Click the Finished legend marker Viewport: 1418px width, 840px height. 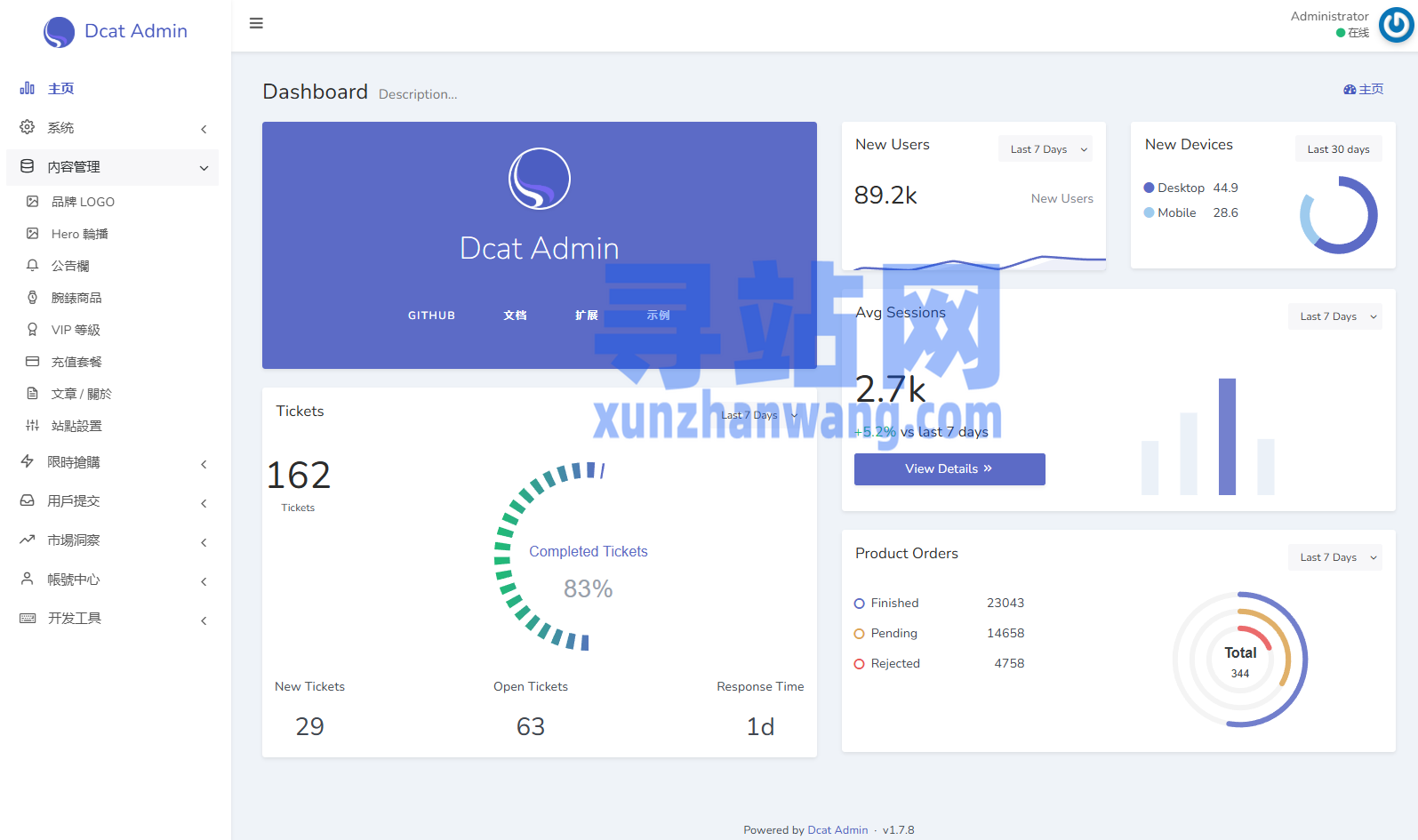859,604
